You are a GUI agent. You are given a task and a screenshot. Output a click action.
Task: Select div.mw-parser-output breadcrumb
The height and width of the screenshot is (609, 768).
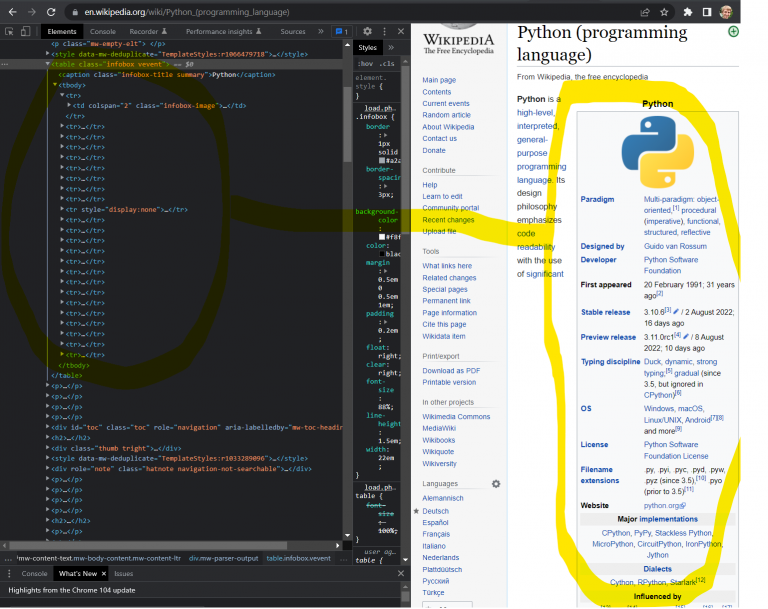pos(223,558)
